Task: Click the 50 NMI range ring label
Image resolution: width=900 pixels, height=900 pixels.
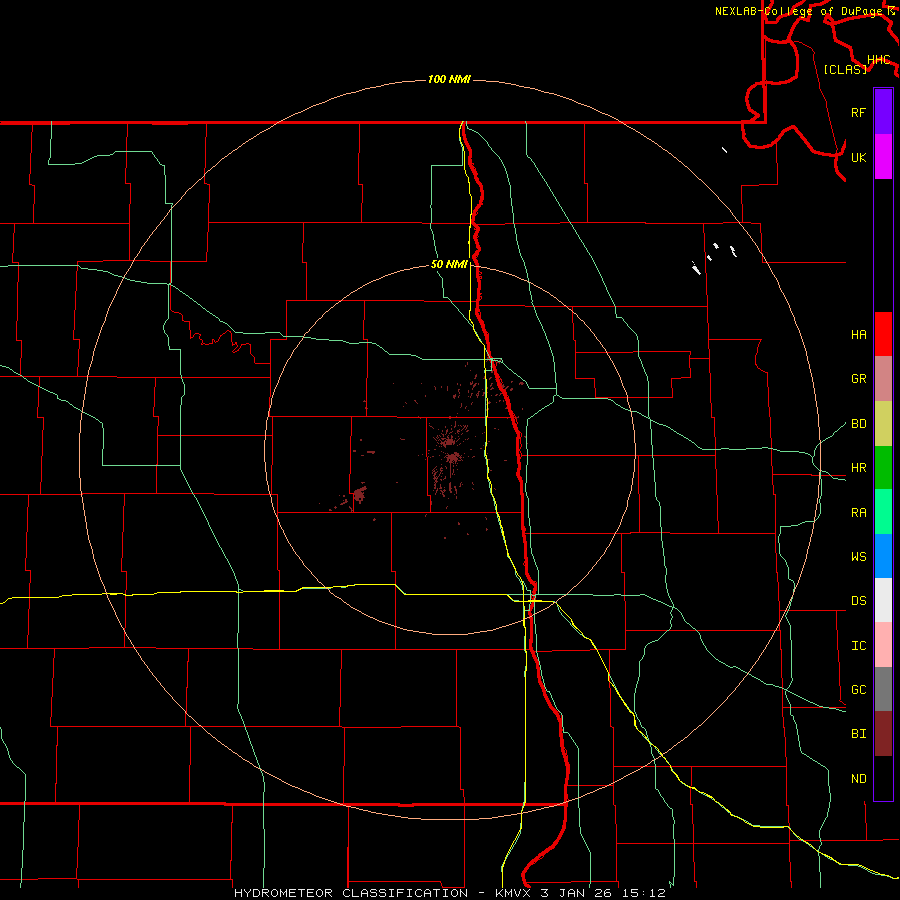Action: pos(449,264)
